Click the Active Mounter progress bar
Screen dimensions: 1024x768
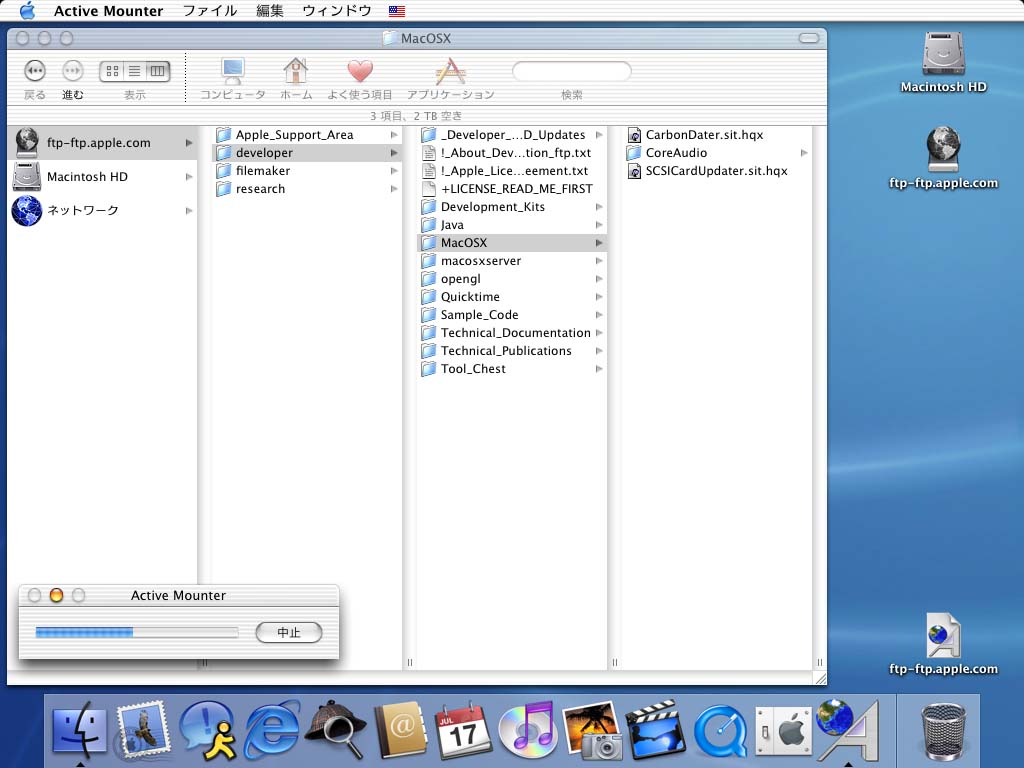tap(136, 632)
